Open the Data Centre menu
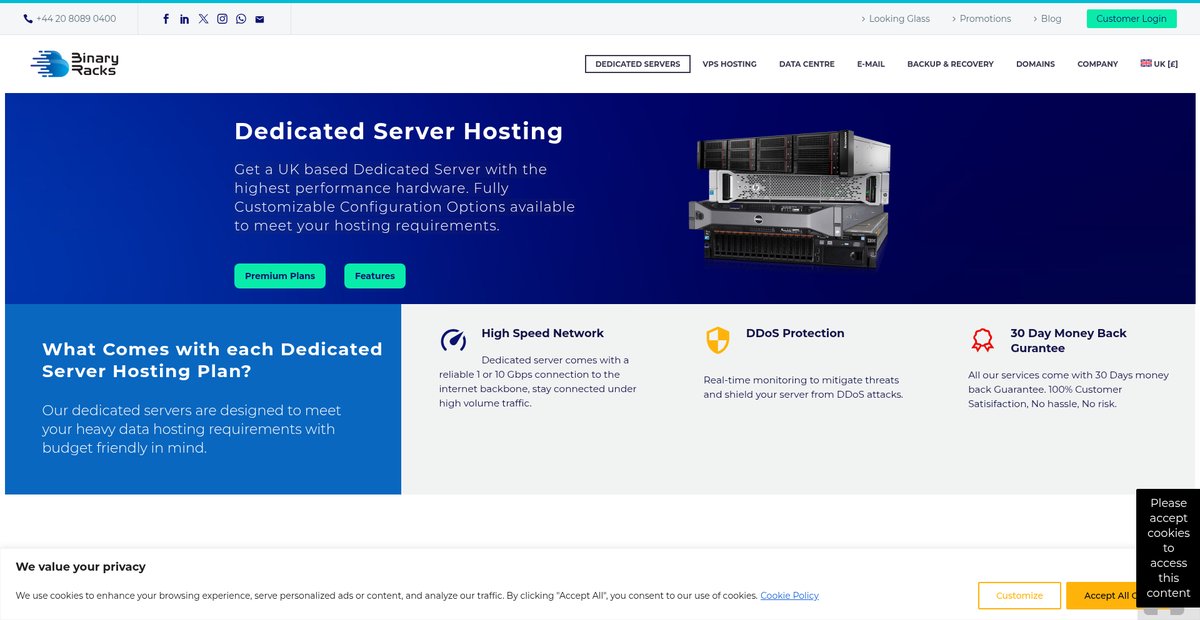This screenshot has height=620, width=1200. point(807,64)
